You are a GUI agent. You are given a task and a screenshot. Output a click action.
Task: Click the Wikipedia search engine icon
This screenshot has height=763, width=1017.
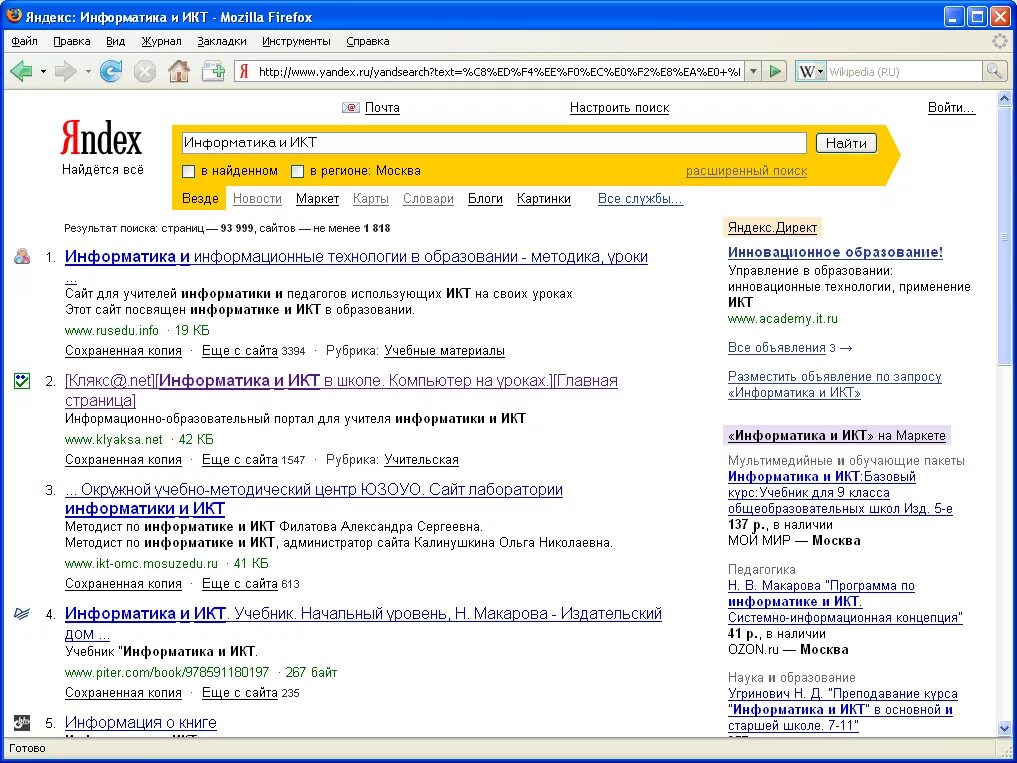pyautogui.click(x=806, y=71)
